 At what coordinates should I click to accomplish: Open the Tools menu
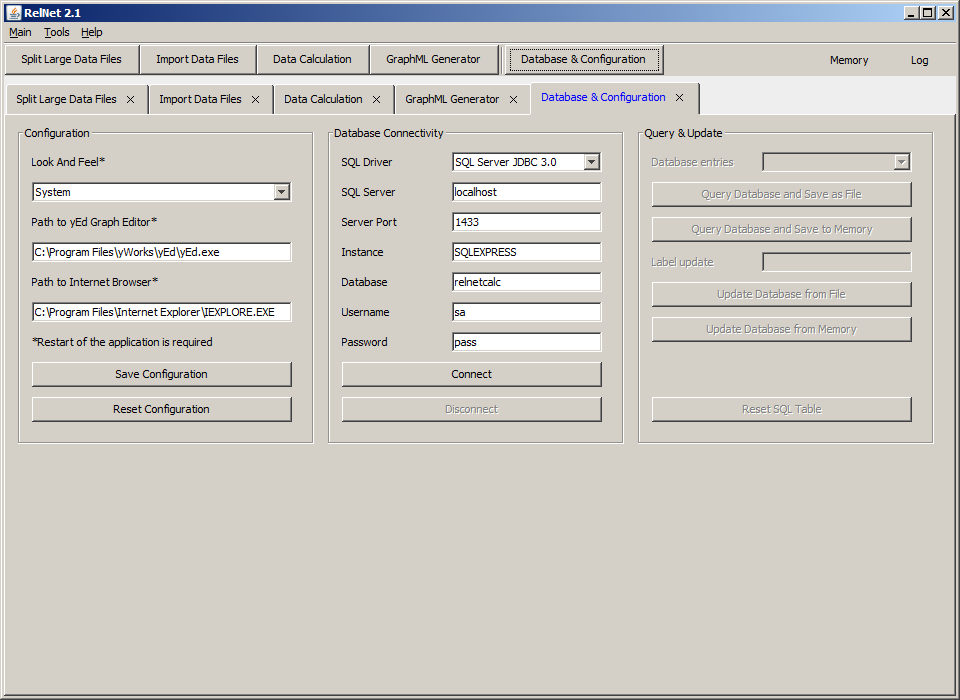pyautogui.click(x=56, y=32)
